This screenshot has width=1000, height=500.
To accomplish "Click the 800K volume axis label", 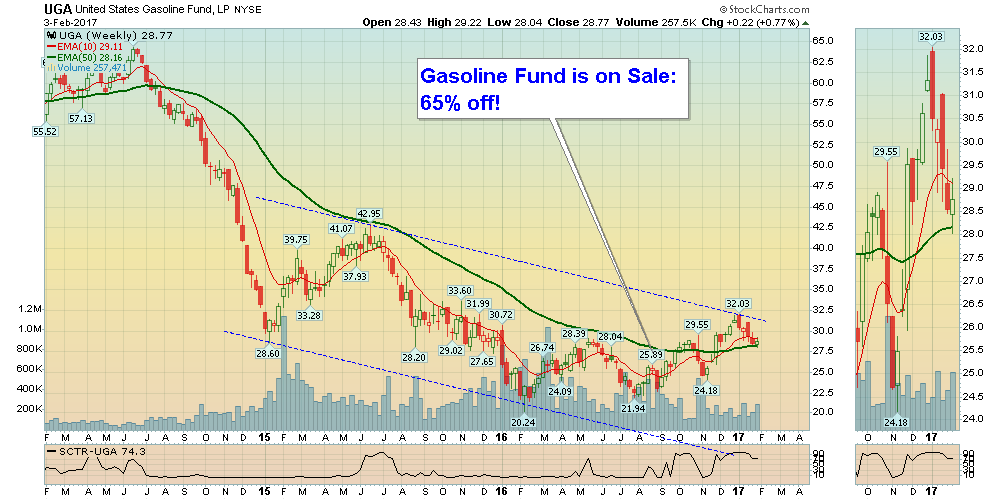I will [30, 349].
